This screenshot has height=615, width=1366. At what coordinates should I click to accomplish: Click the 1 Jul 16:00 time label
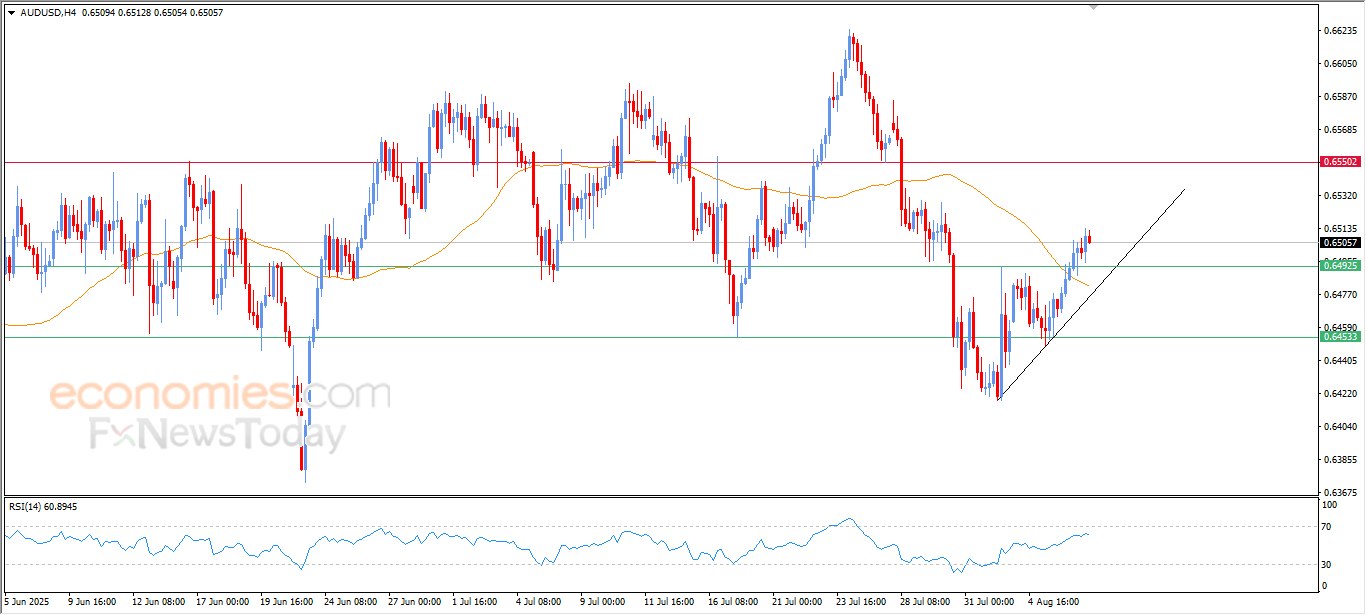[476, 602]
